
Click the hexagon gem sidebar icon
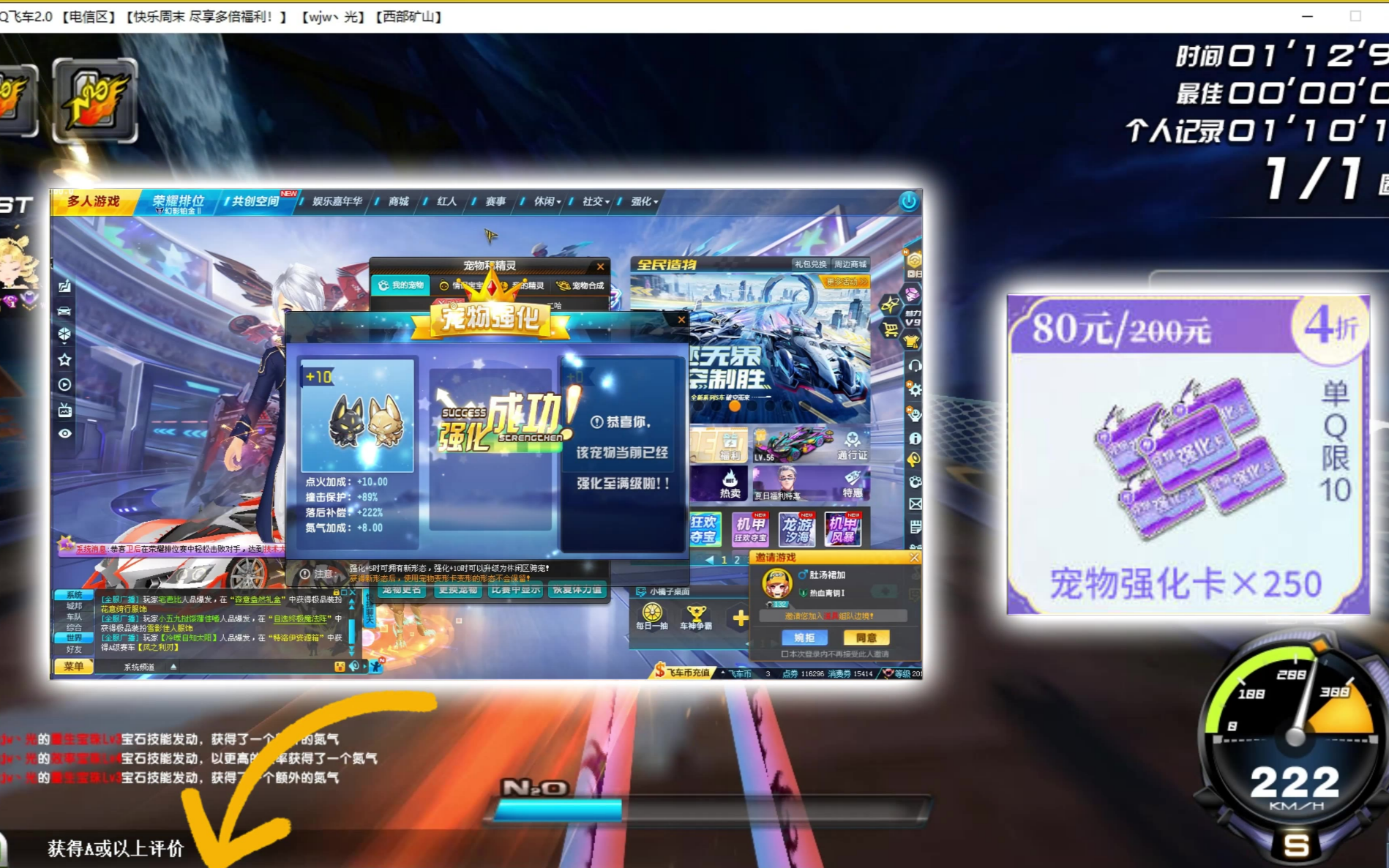(65, 334)
